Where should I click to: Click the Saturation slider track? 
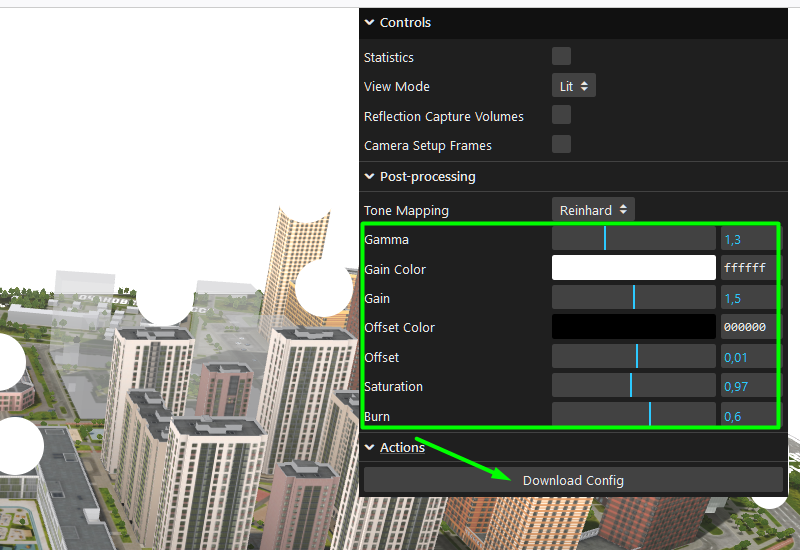pyautogui.click(x=634, y=385)
